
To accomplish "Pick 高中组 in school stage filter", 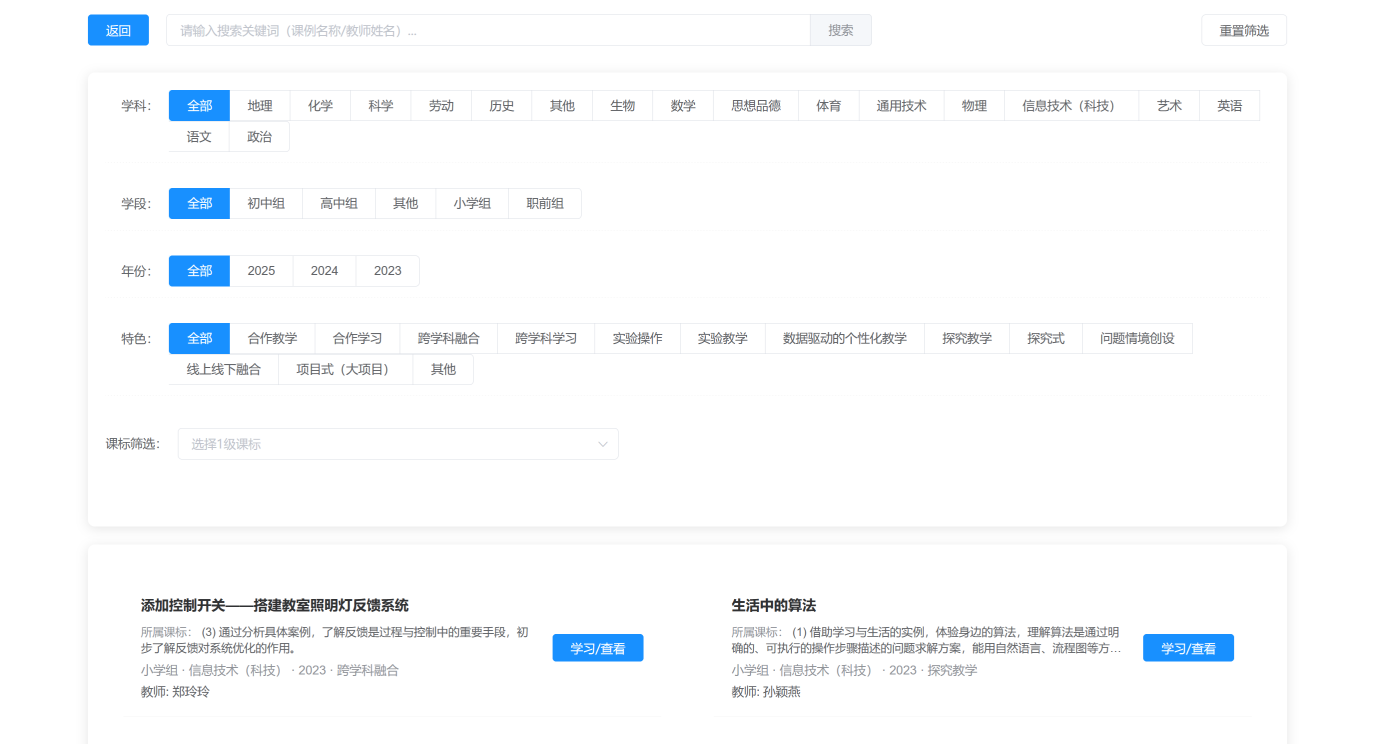I will point(339,204).
